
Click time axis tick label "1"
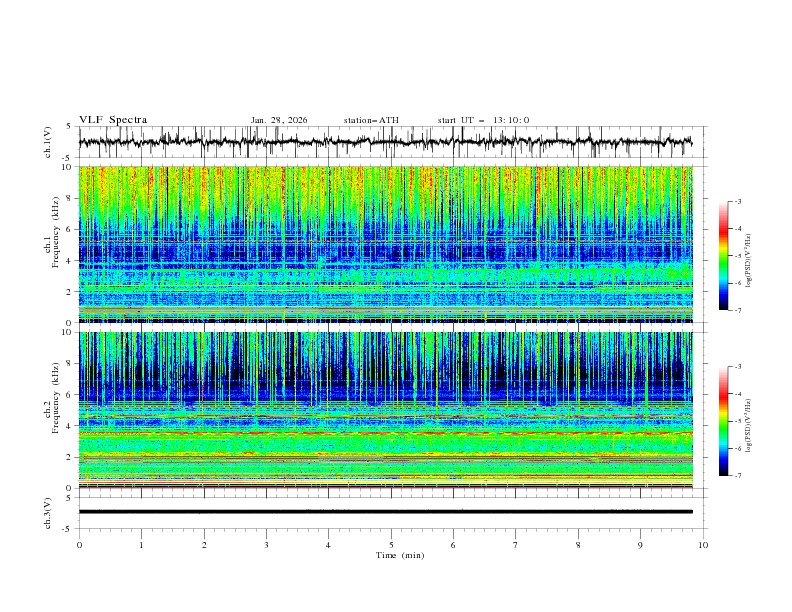click(x=141, y=545)
